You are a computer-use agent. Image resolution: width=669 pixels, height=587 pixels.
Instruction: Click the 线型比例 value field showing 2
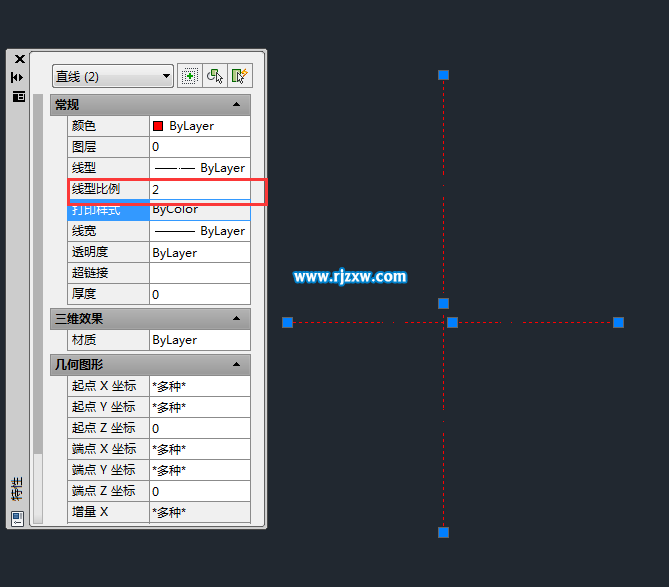(x=200, y=189)
